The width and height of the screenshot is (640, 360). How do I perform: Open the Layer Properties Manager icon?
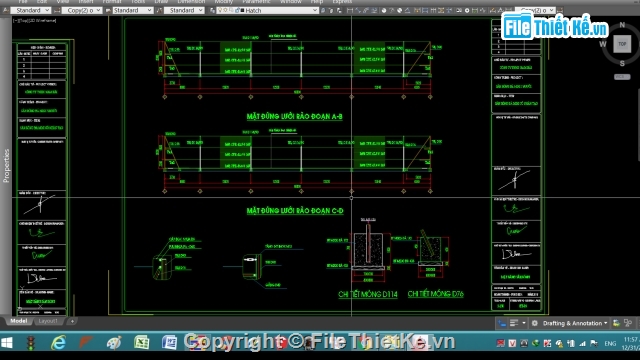(212, 10)
